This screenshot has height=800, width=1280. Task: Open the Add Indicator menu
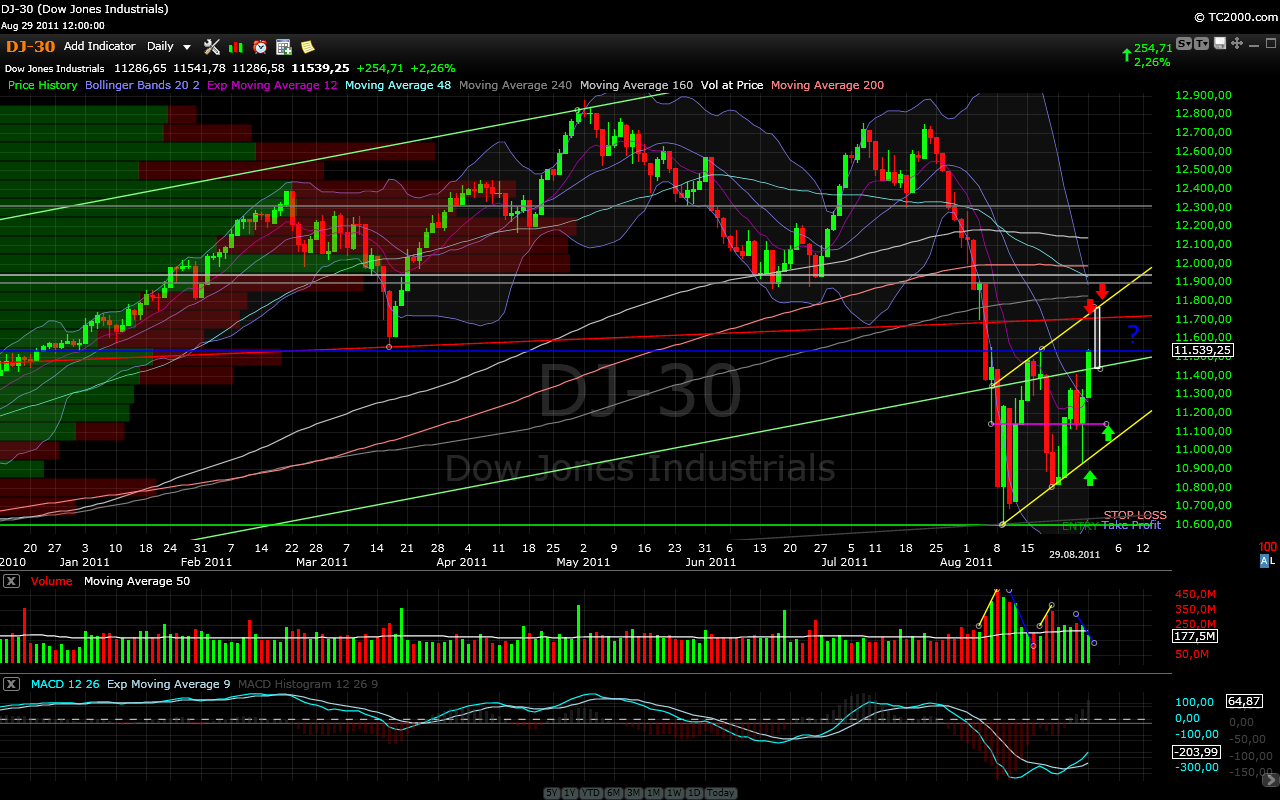pos(99,46)
